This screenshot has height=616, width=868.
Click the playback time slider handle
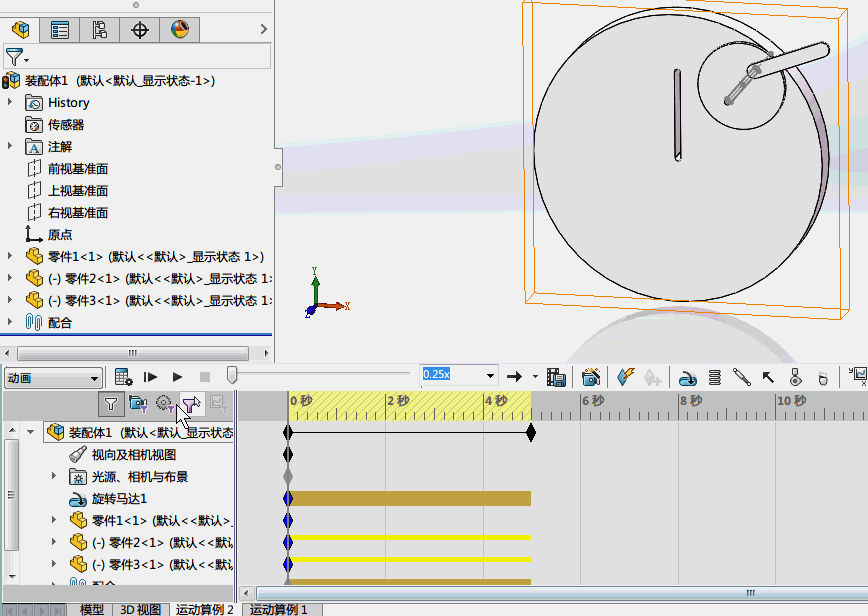232,375
